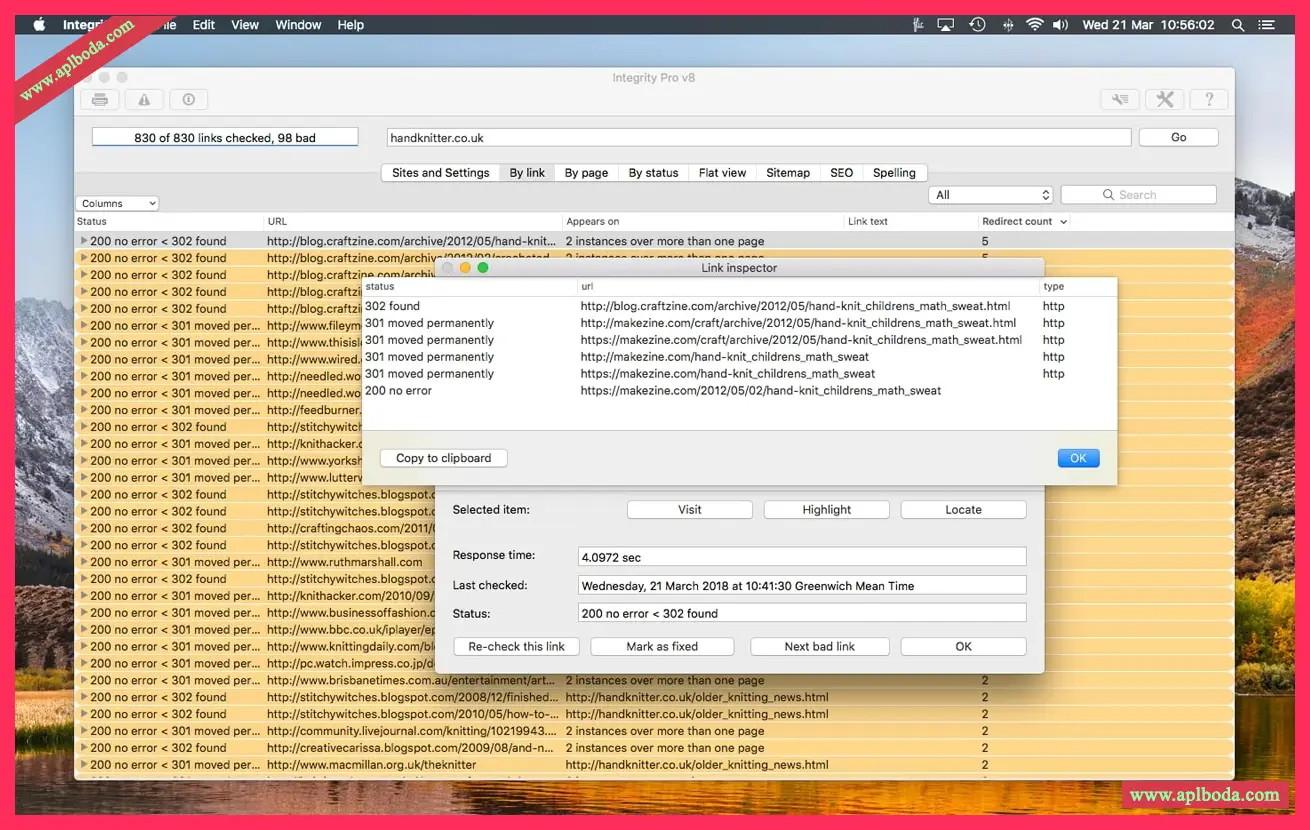The image size is (1310, 830).
Task: Click the Wi-Fi status icon
Action: coord(1034,25)
